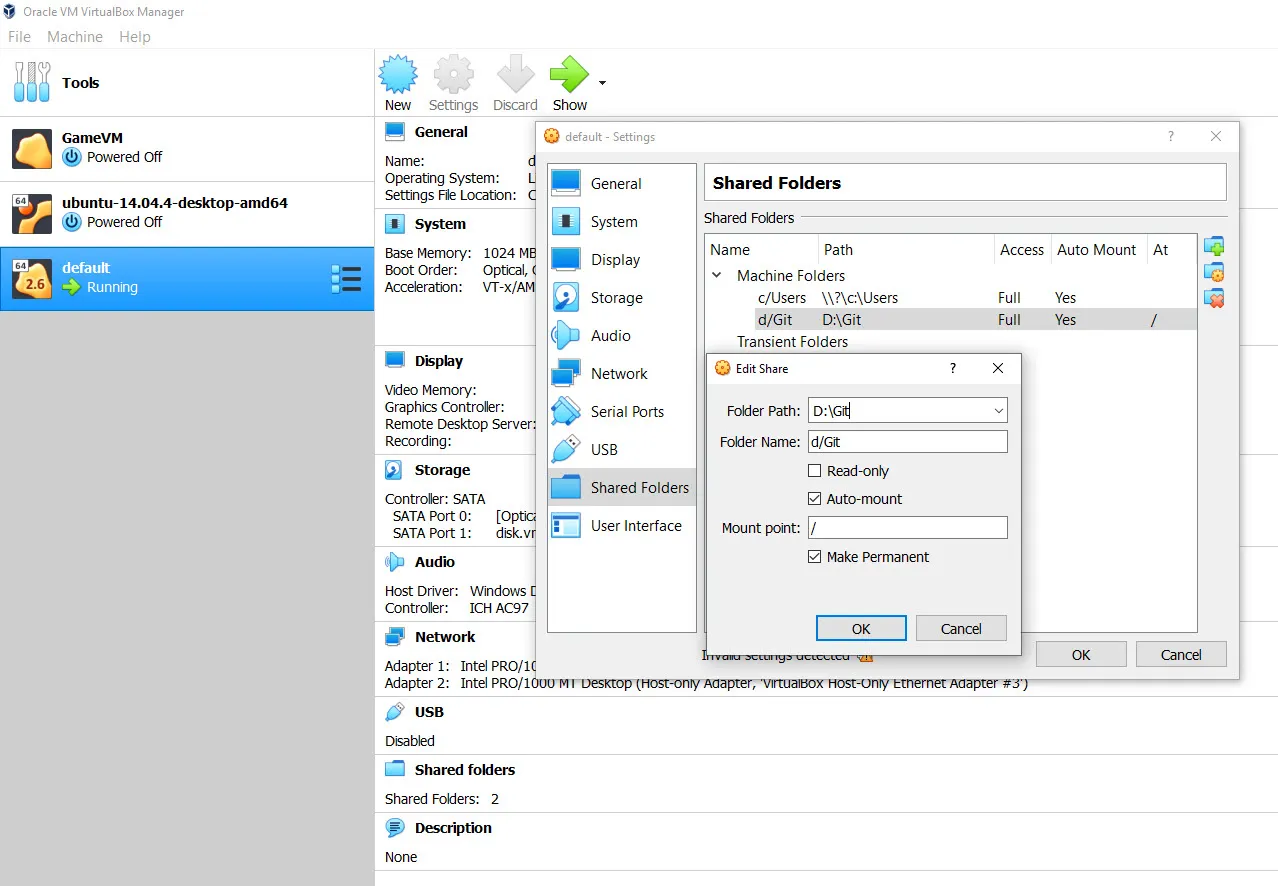Open the Folder Path dropdown

click(998, 411)
